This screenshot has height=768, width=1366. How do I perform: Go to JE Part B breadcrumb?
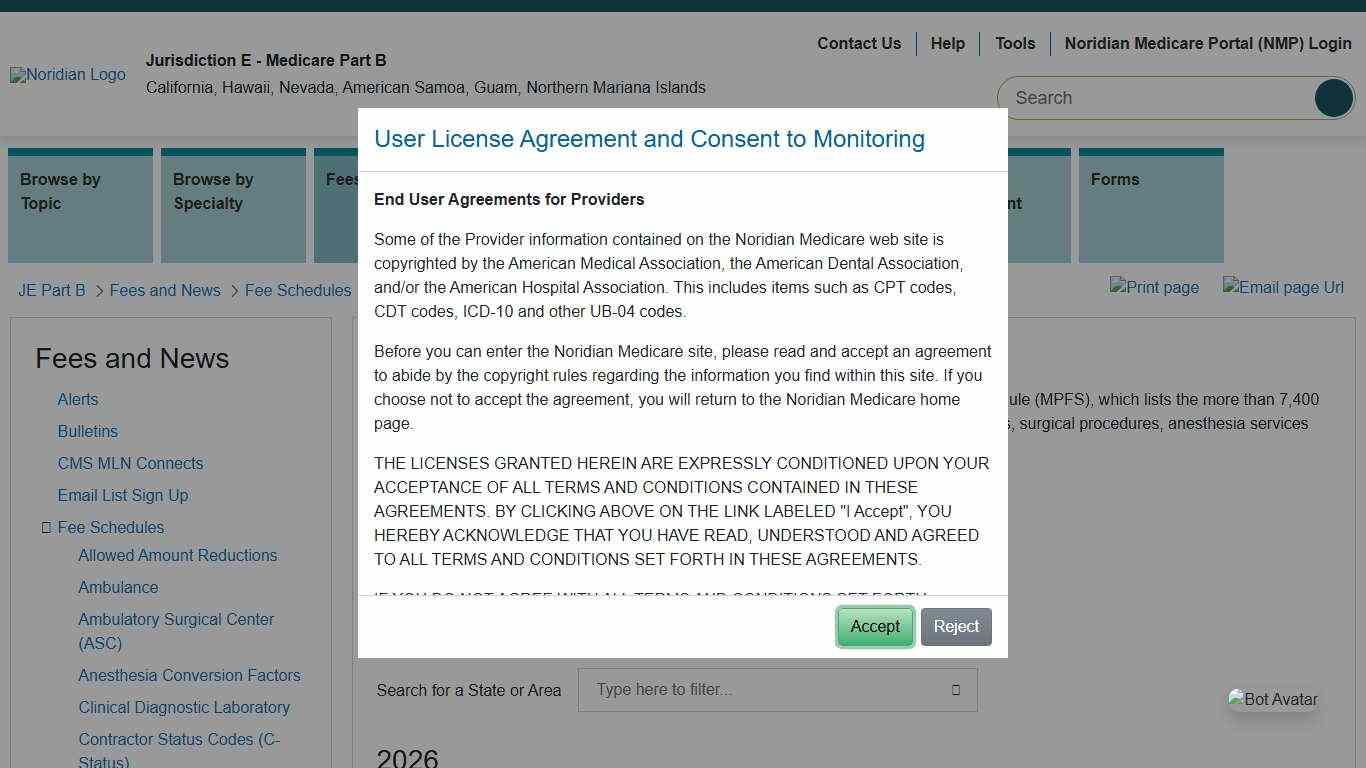point(52,291)
